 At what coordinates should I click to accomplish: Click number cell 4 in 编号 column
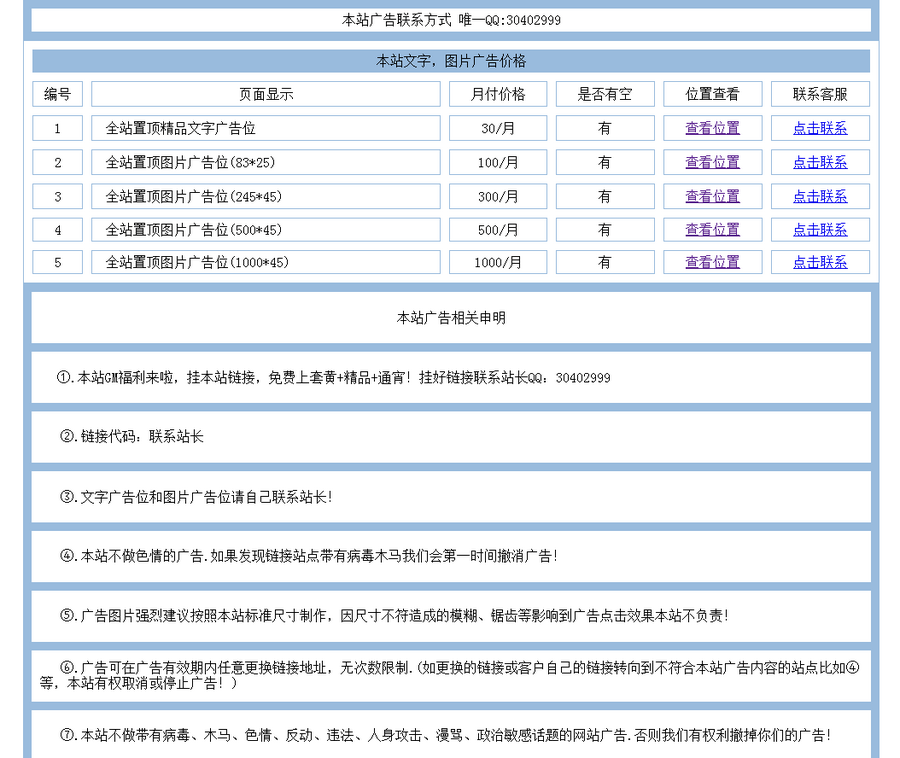(x=57, y=230)
